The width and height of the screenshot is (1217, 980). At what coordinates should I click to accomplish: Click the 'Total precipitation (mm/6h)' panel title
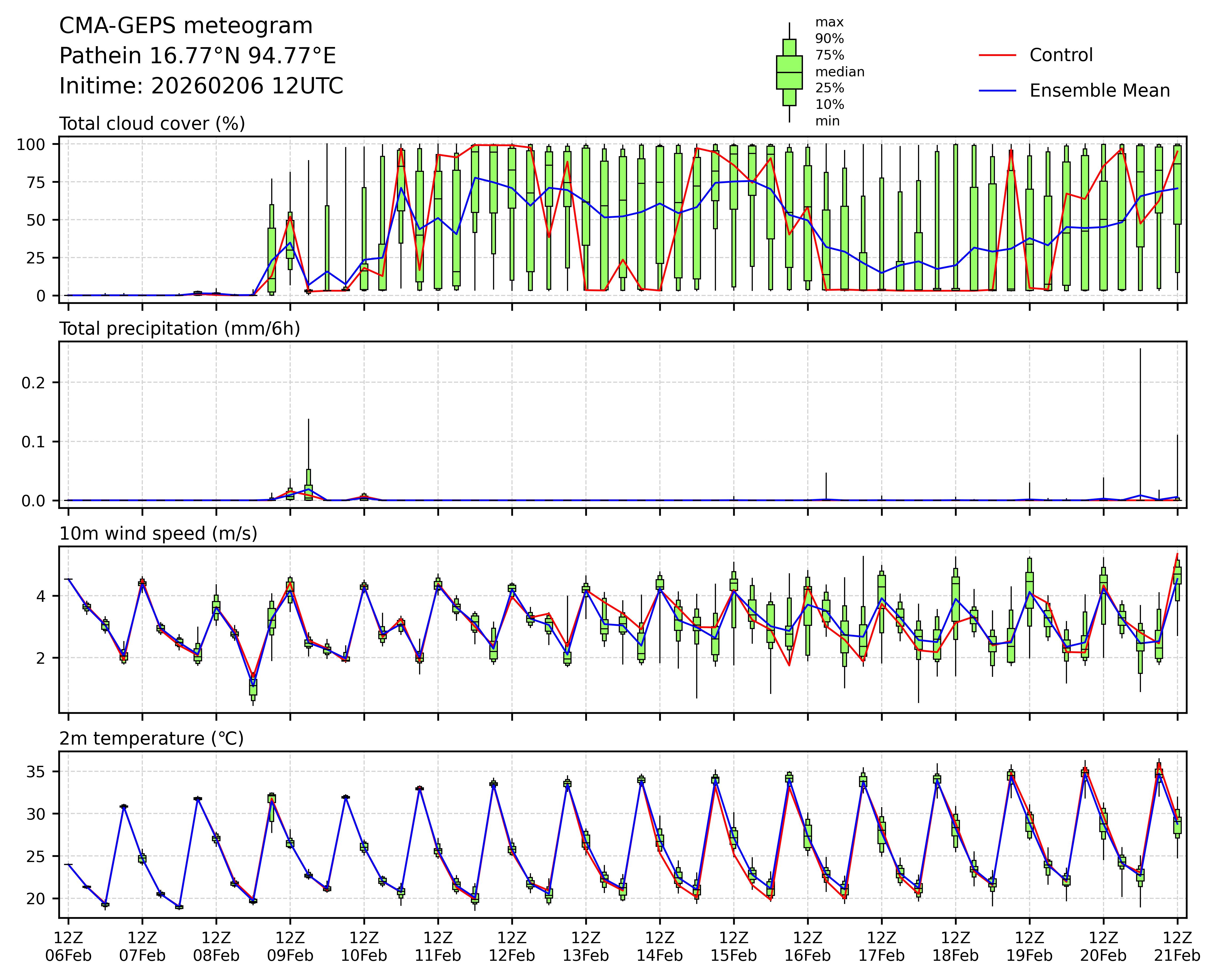180,329
